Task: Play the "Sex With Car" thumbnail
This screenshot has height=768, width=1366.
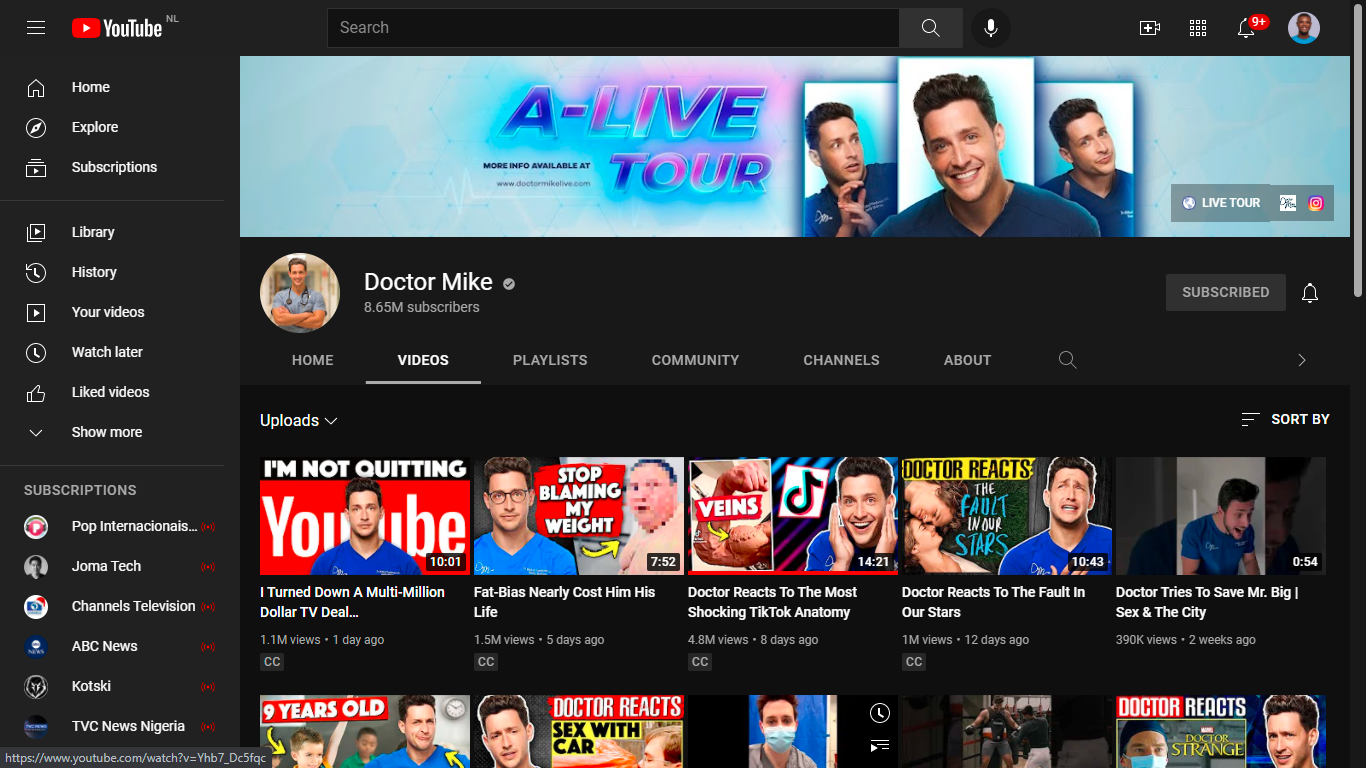Action: point(579,731)
